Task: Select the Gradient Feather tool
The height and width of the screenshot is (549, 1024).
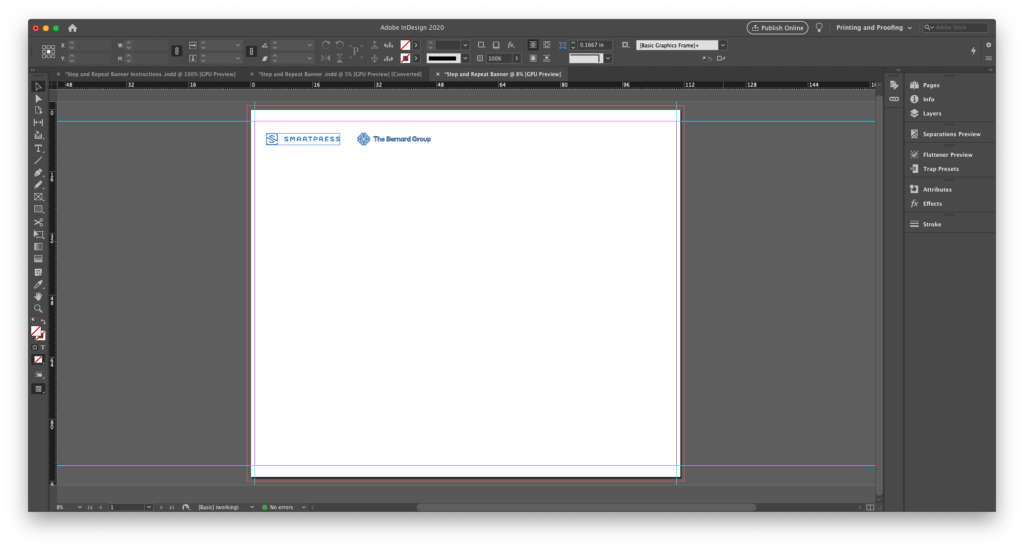Action: [38, 259]
